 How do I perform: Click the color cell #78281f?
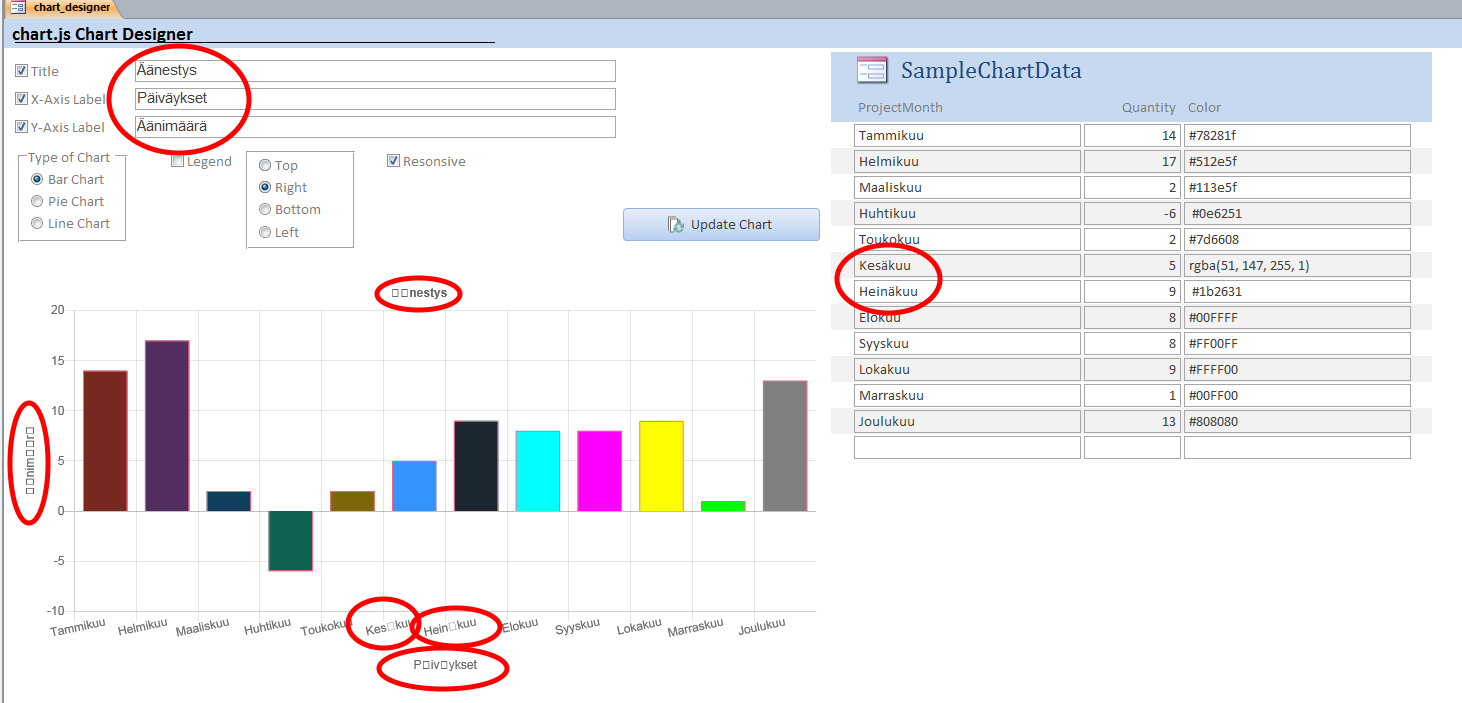[x=1297, y=135]
